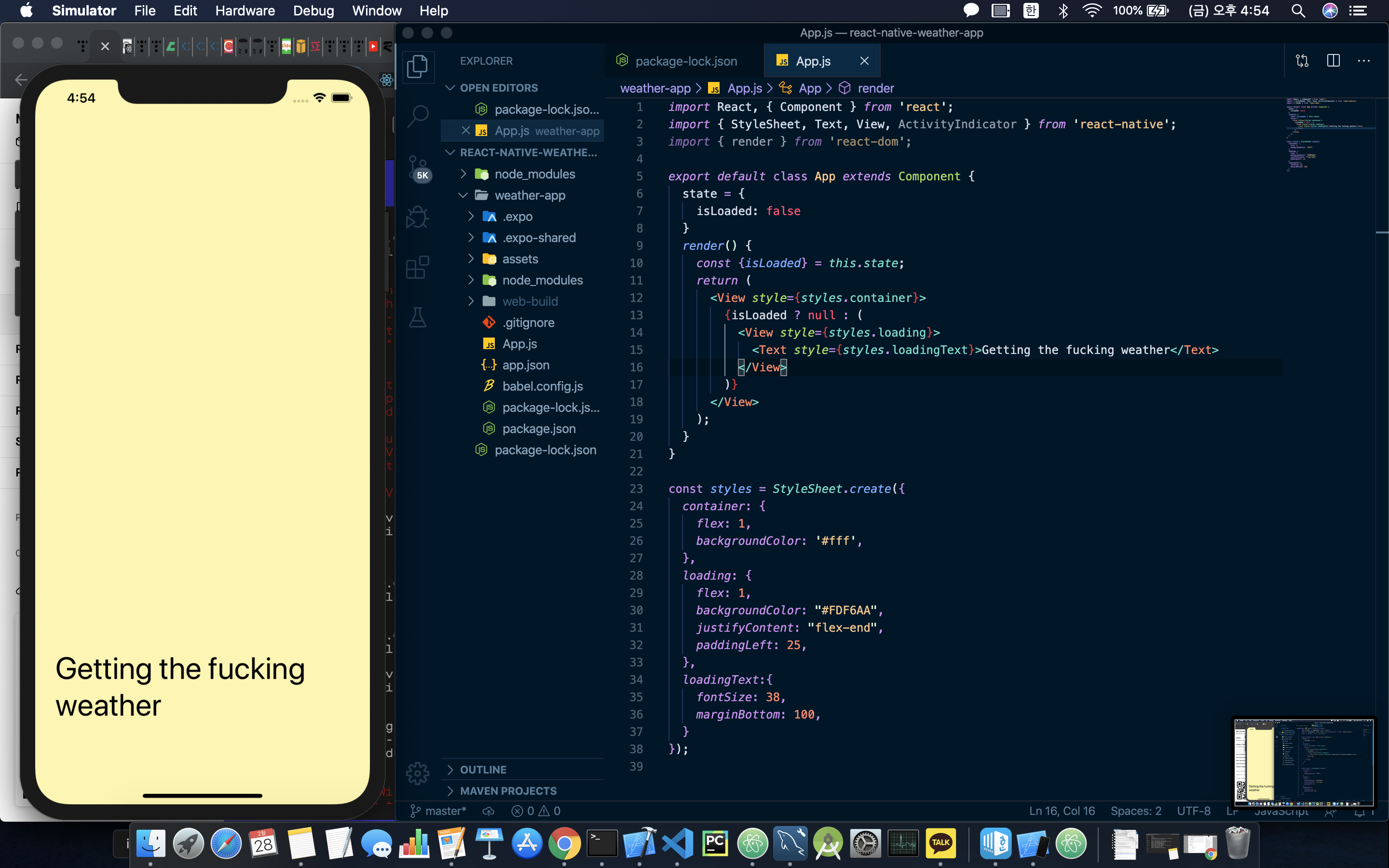Open babel.config.js in the explorer
The width and height of the screenshot is (1389, 868).
[543, 386]
